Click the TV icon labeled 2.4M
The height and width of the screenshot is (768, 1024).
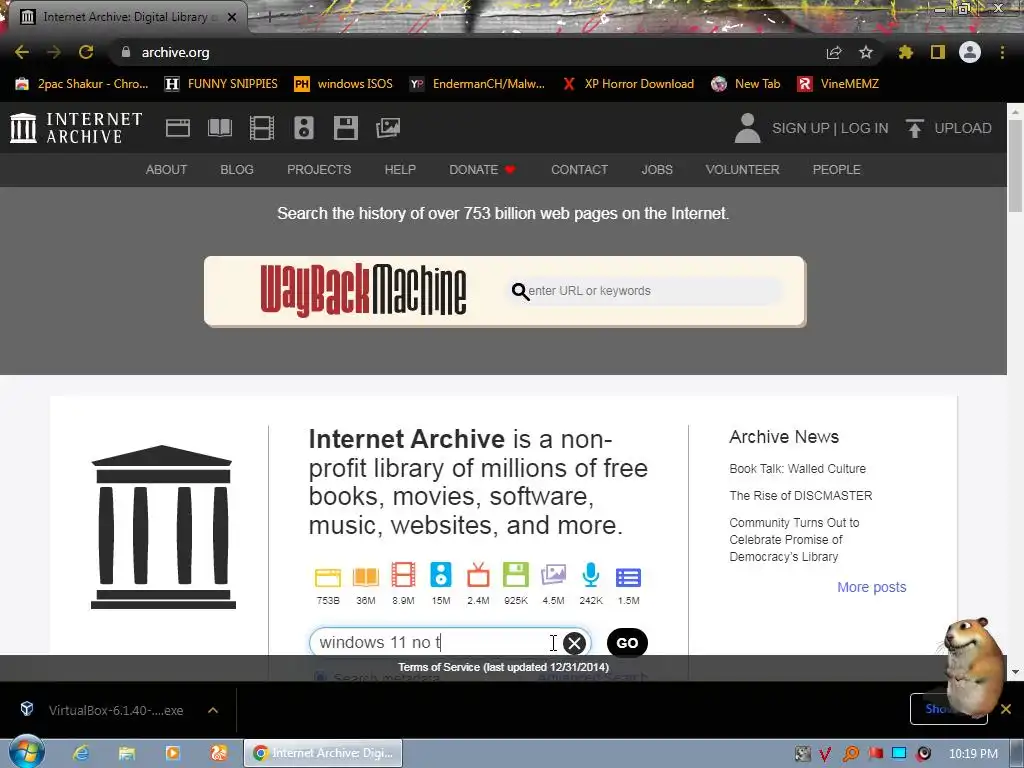click(478, 575)
